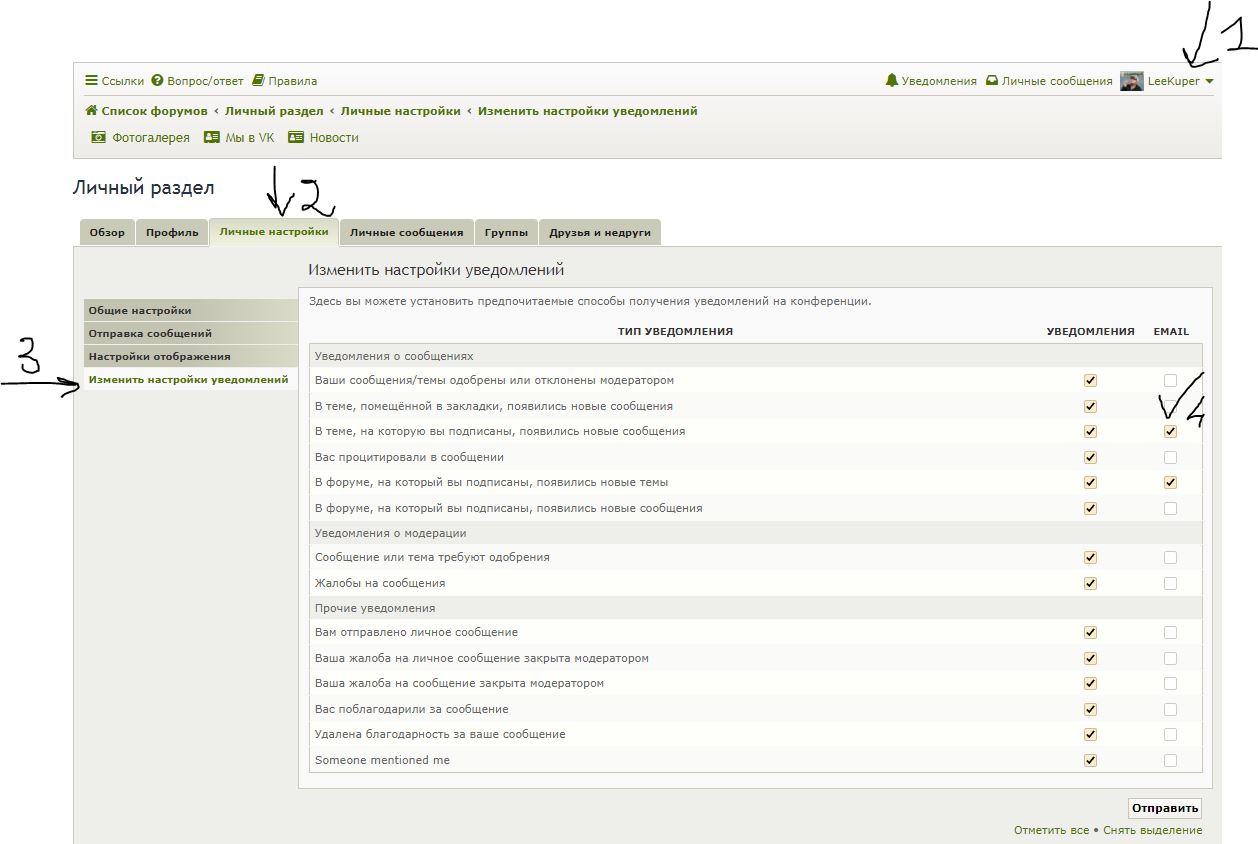Image resolution: width=1258 pixels, height=844 pixels.
Task: Expand the LeeKuper user dropdown arrow
Action: (1209, 82)
